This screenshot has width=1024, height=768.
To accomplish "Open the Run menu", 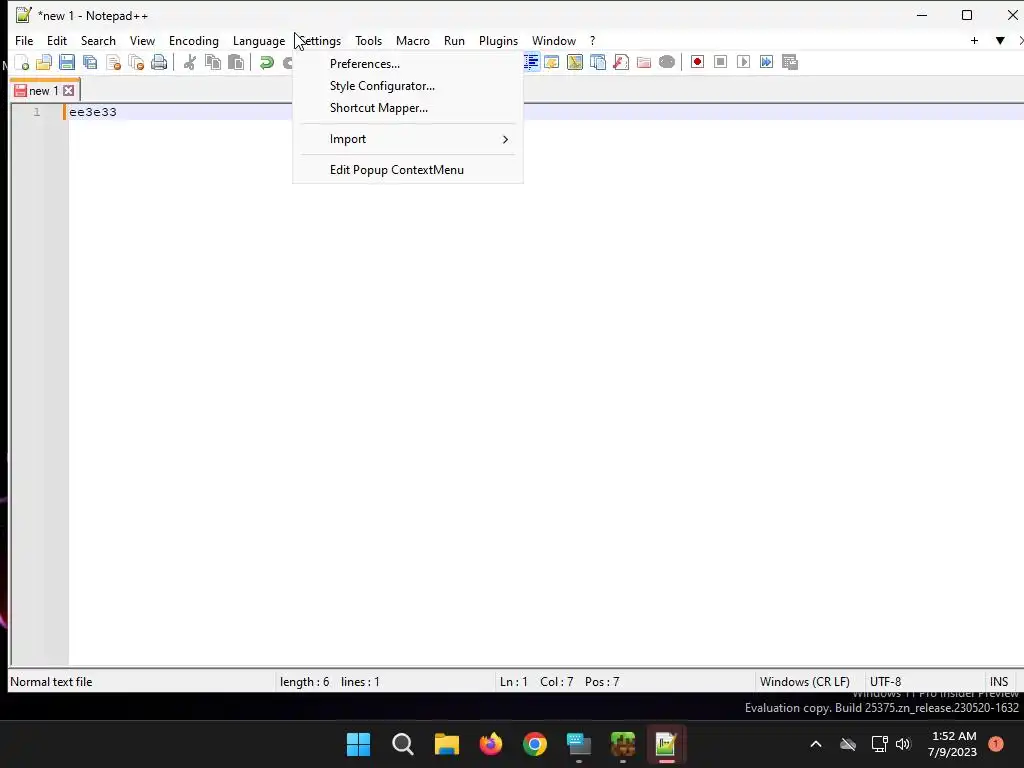I will [x=454, y=40].
